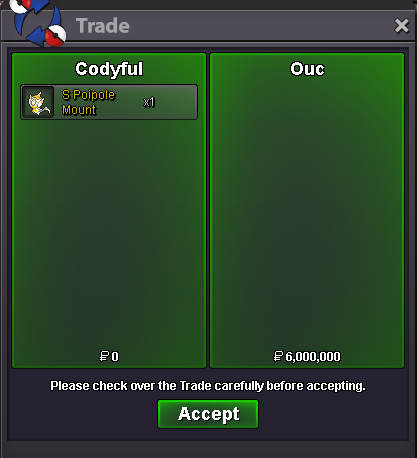
Task: Click the Pokédollar symbol beside 0
Action: [x=104, y=356]
